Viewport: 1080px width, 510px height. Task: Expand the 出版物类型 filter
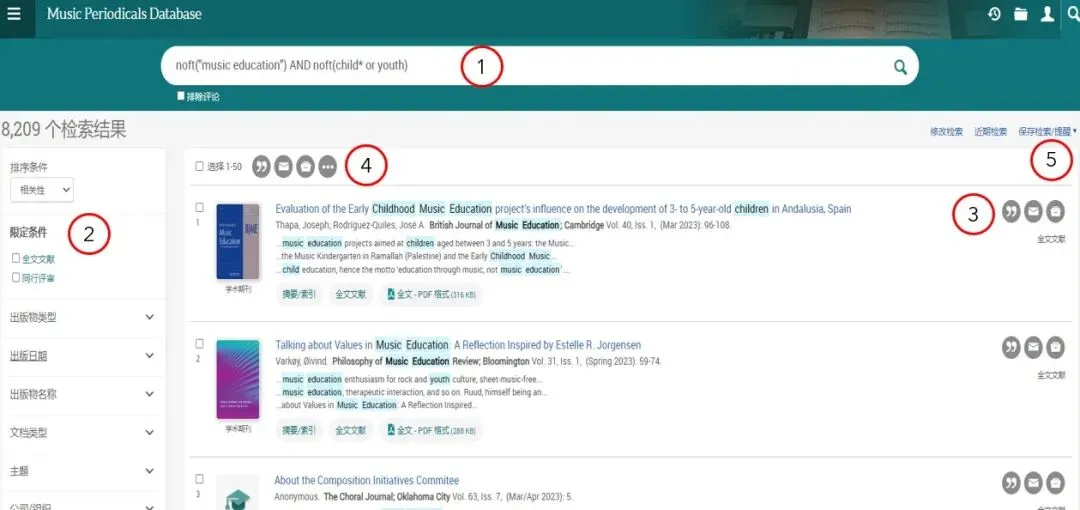tap(83, 318)
